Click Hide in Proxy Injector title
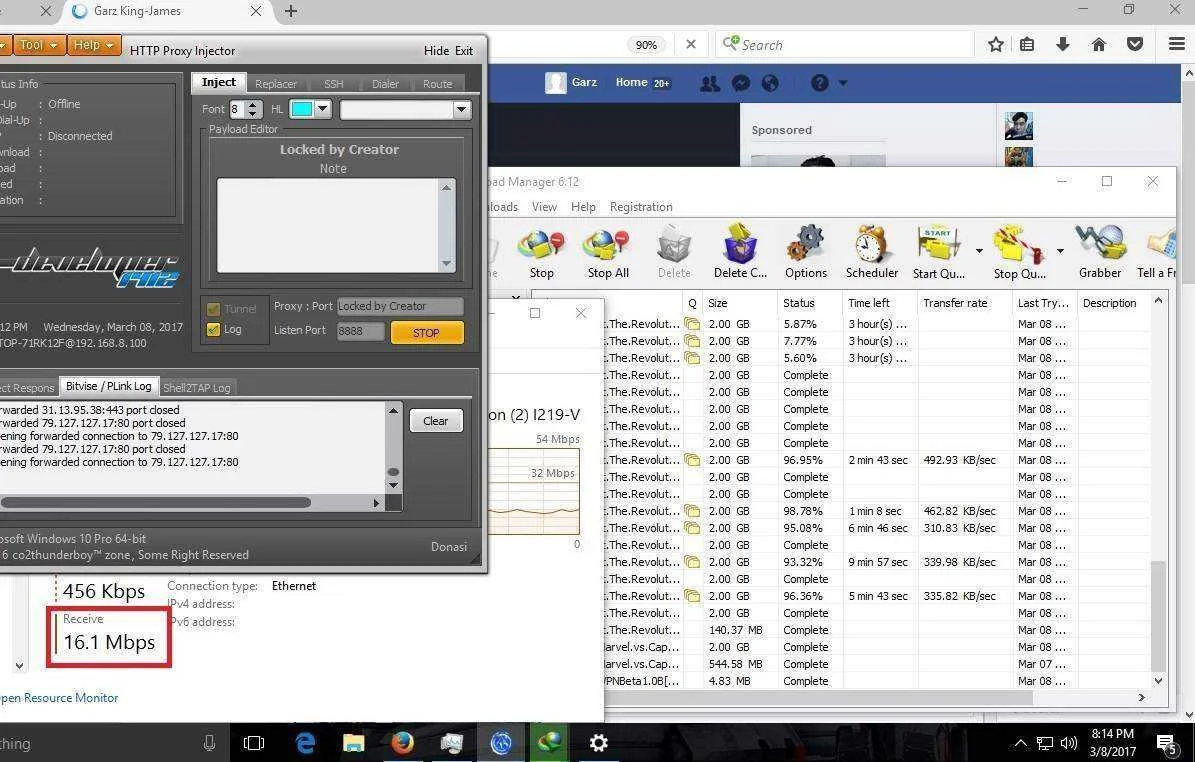The width and height of the screenshot is (1195, 762). [x=436, y=51]
